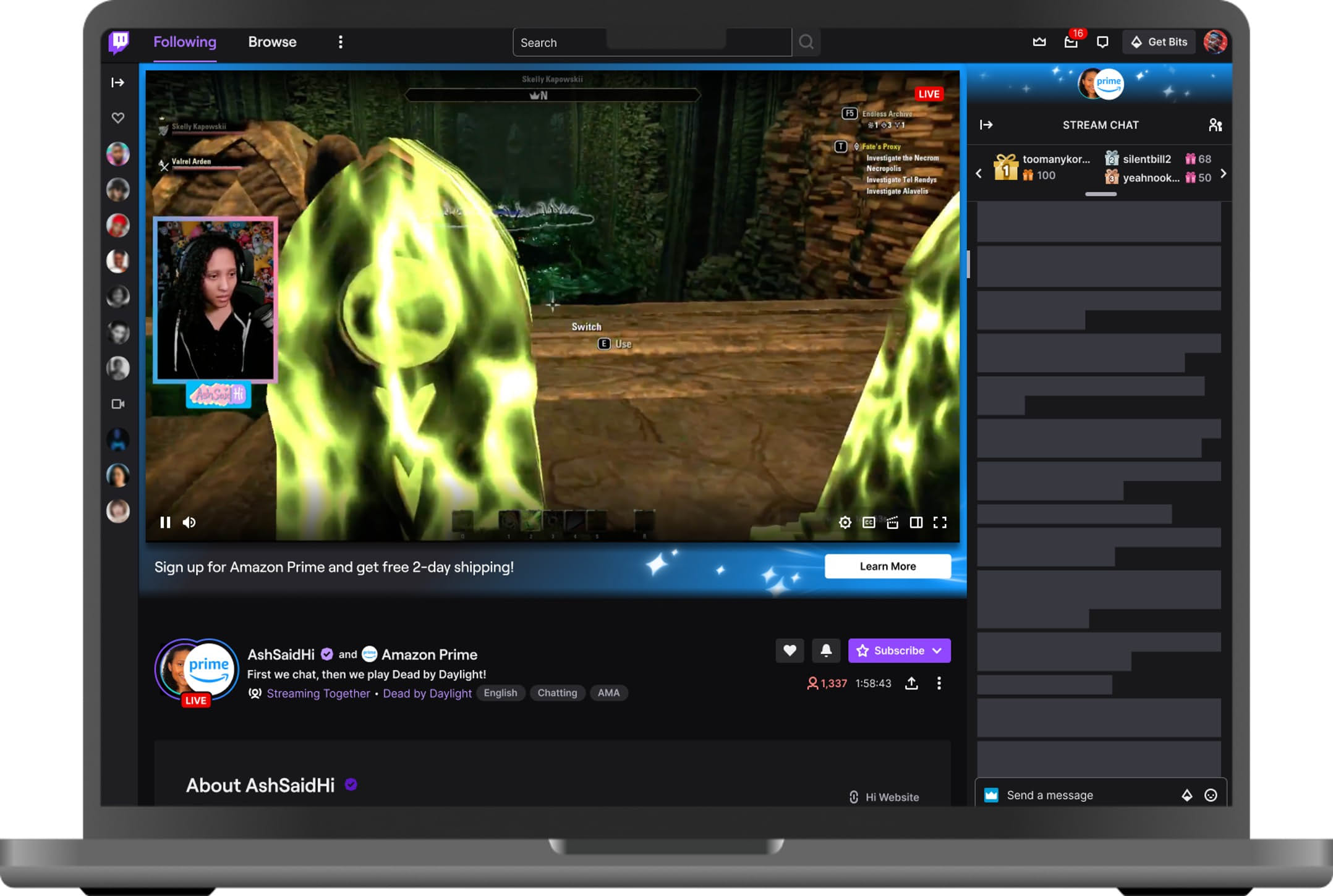Open the Whispers chat bubble icon
Image resolution: width=1333 pixels, height=896 pixels.
pyautogui.click(x=1102, y=42)
